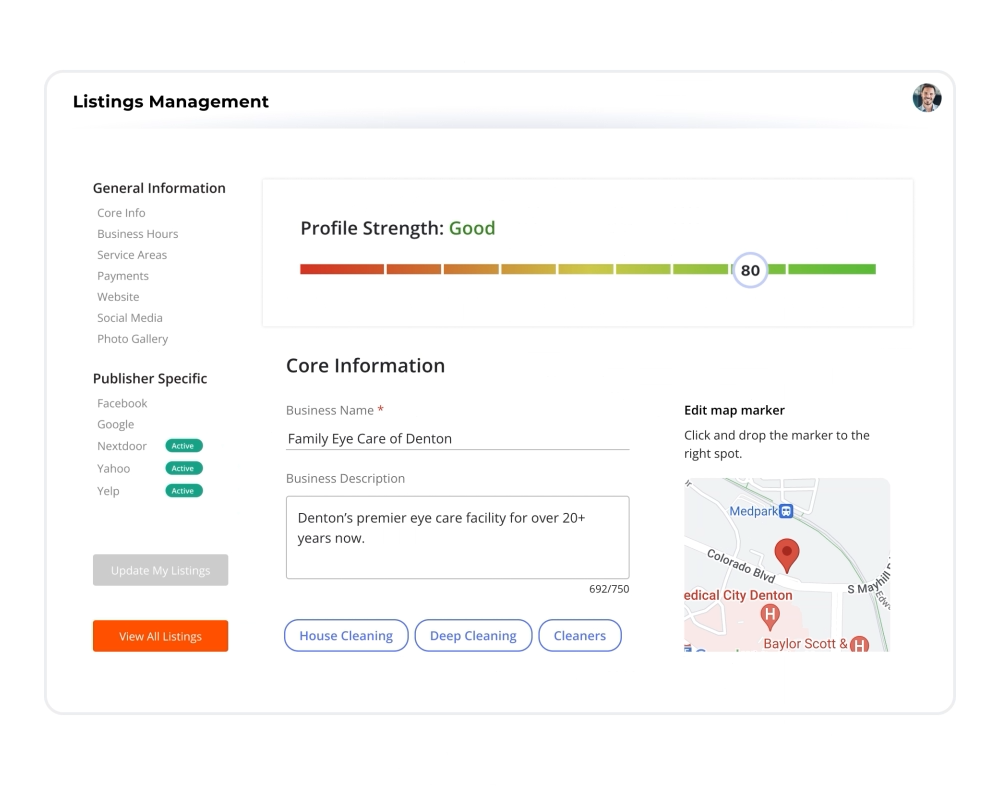Click the last green segment of strength bar
Viewport: 1000px width, 786px height.
[x=832, y=269]
